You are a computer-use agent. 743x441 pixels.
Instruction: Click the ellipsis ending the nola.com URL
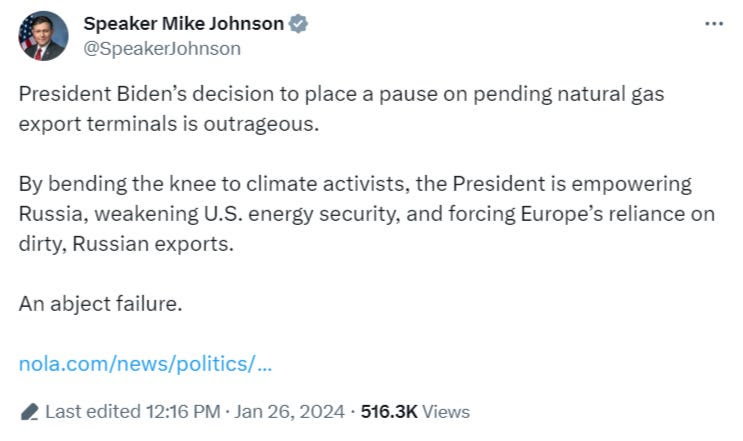pyautogui.click(x=266, y=365)
